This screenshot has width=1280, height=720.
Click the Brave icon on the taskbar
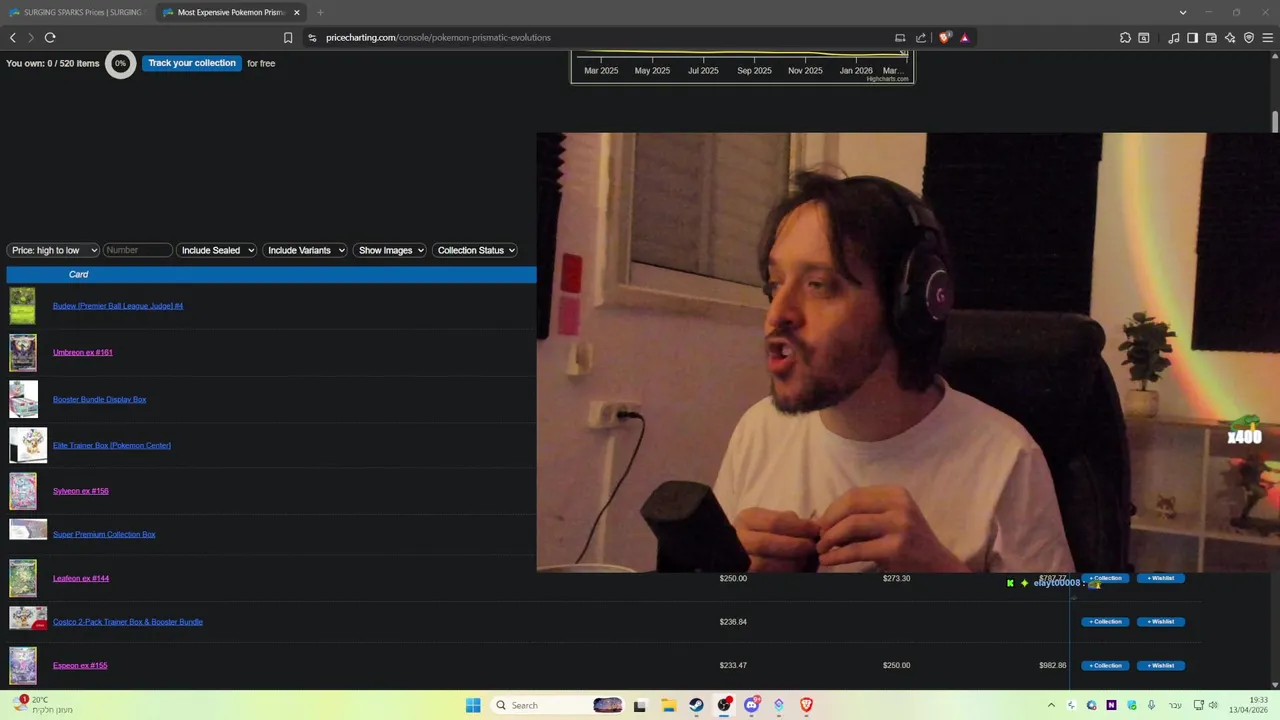click(x=806, y=705)
